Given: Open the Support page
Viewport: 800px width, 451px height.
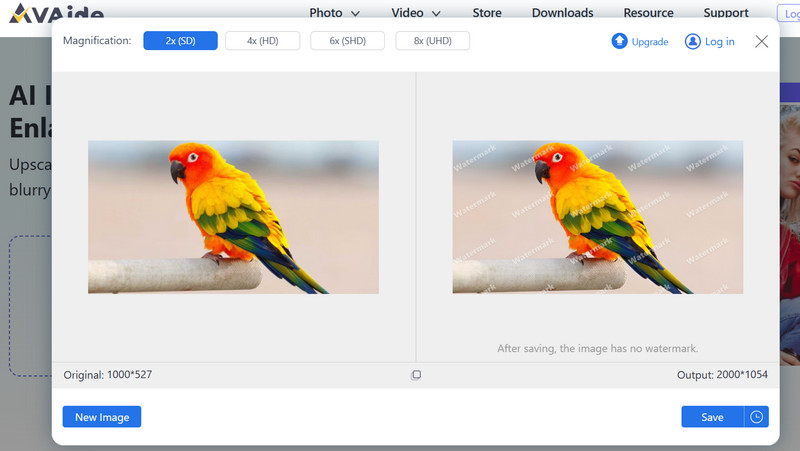Looking at the screenshot, I should 726,13.
